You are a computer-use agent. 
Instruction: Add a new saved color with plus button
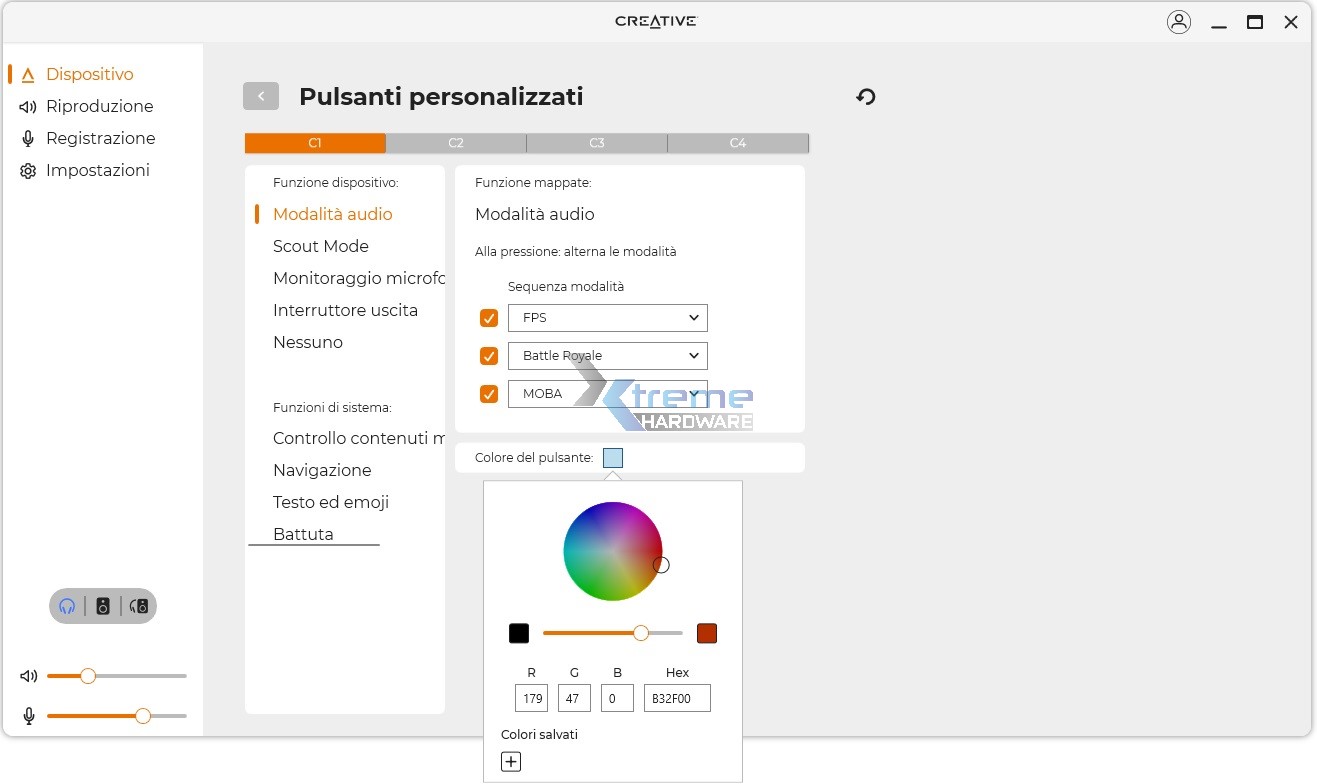511,761
